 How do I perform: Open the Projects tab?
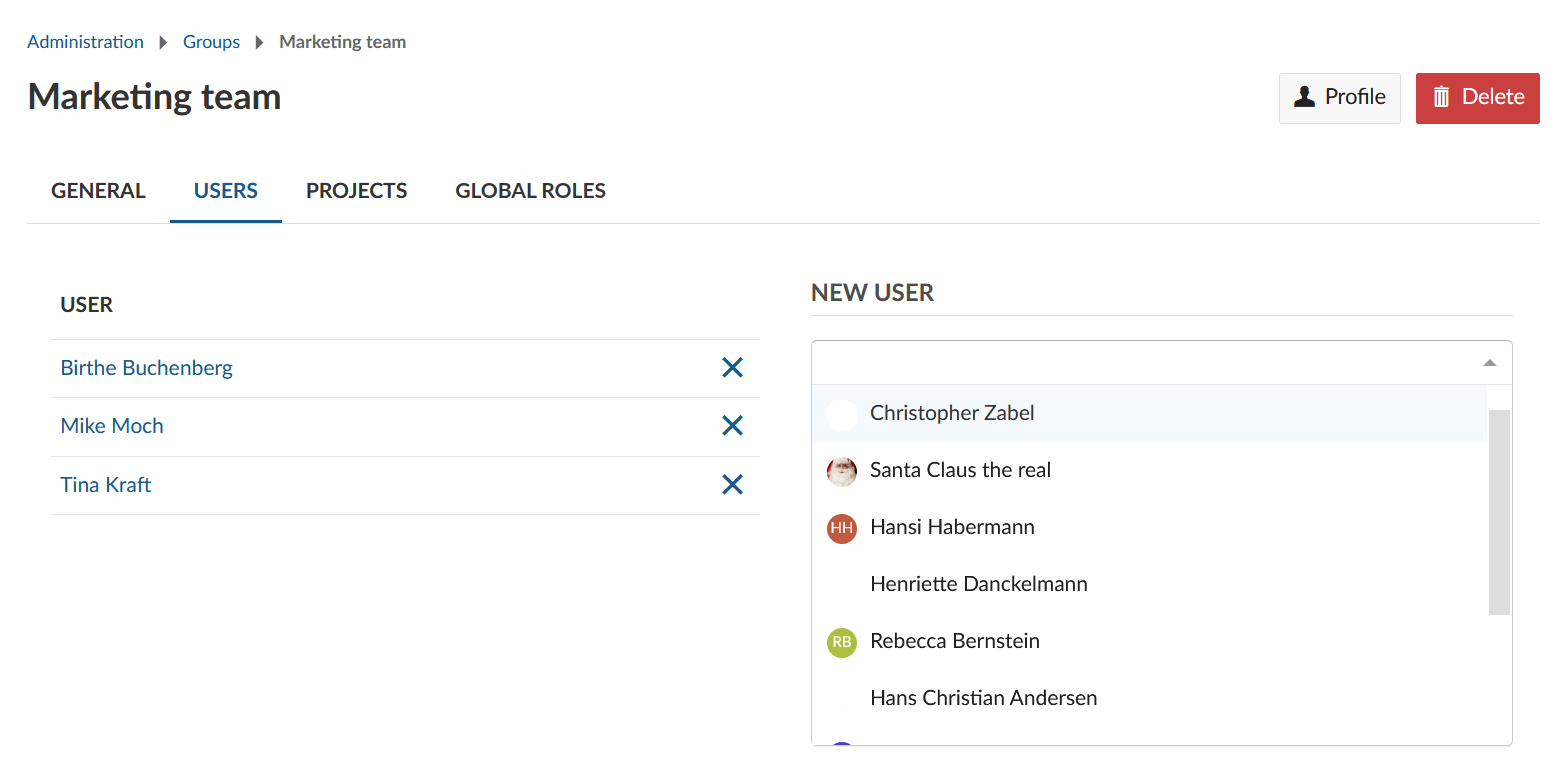[356, 191]
